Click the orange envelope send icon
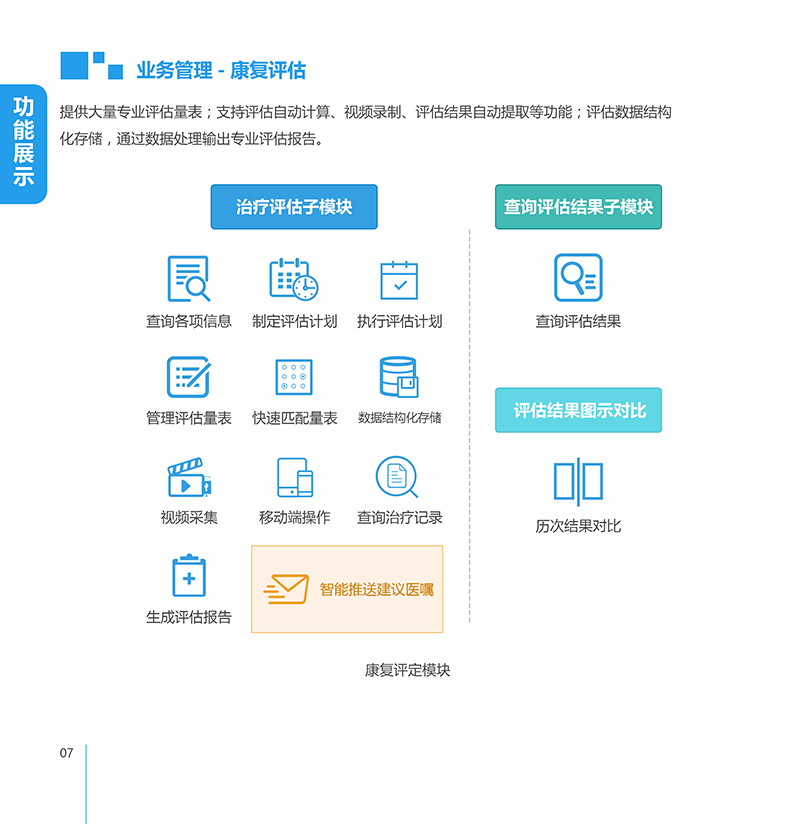Screen dimensions: 807x824 point(286,589)
